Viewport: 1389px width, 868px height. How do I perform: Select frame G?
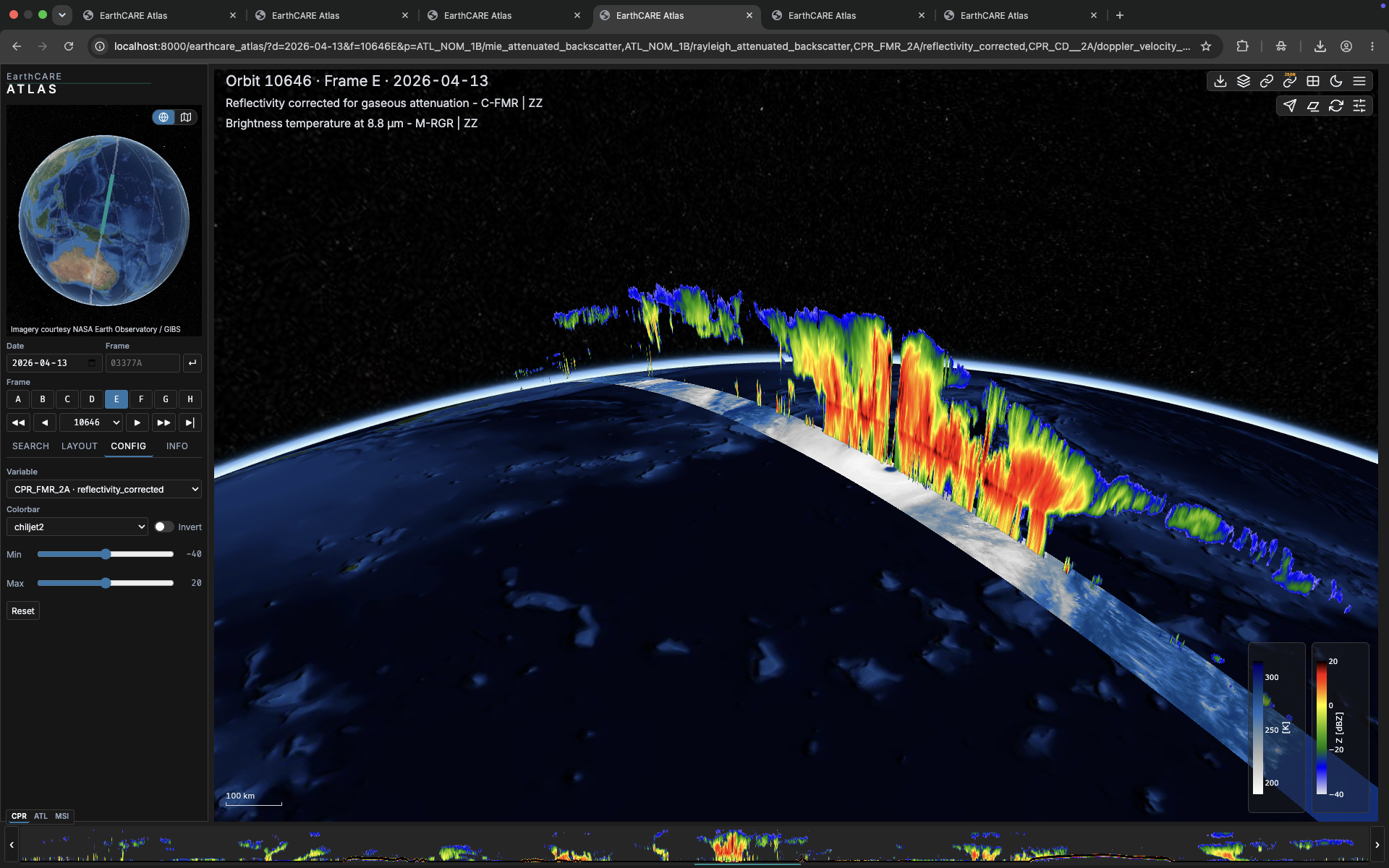166,399
